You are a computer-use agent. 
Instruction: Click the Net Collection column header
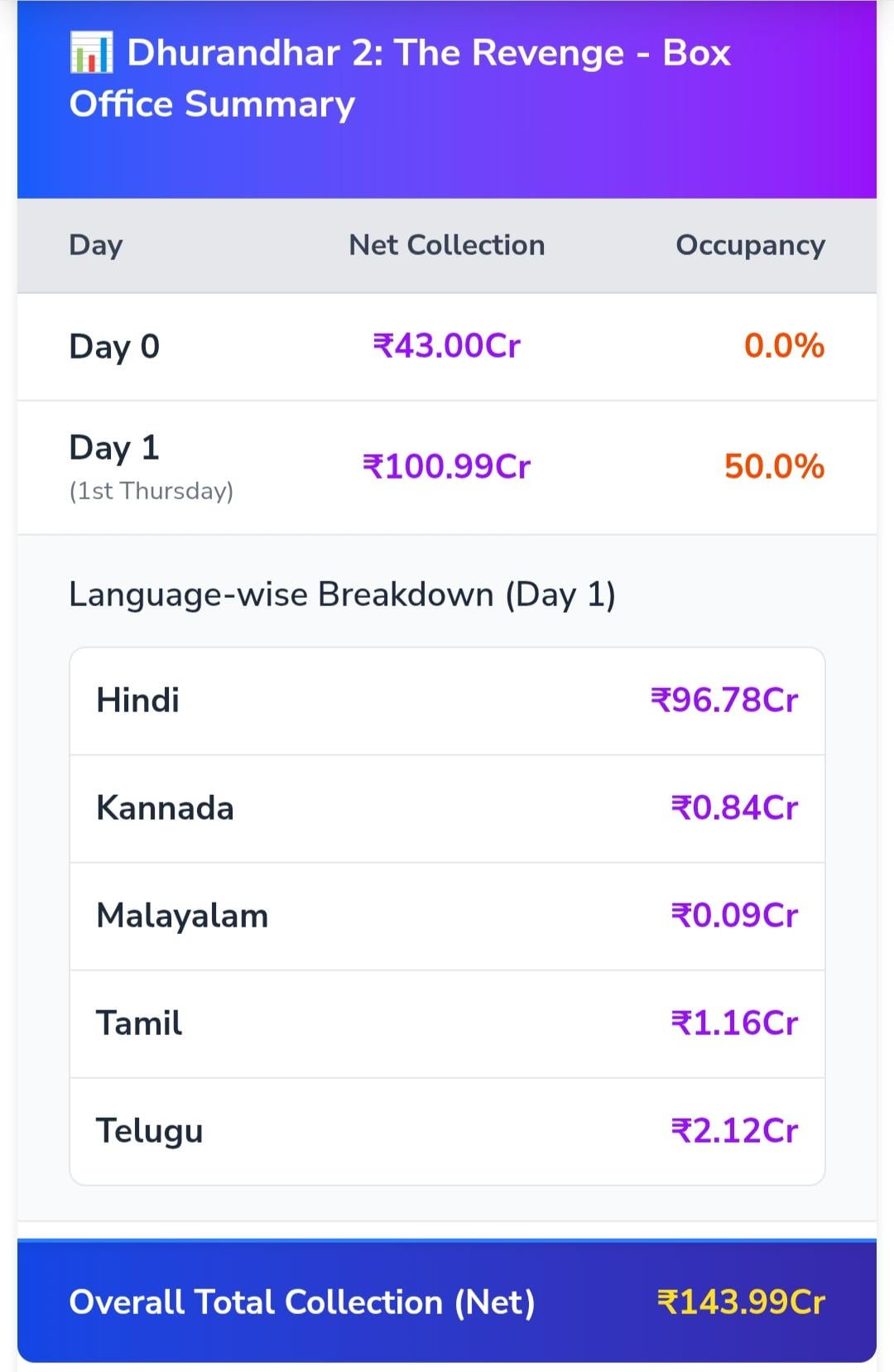pos(446,245)
